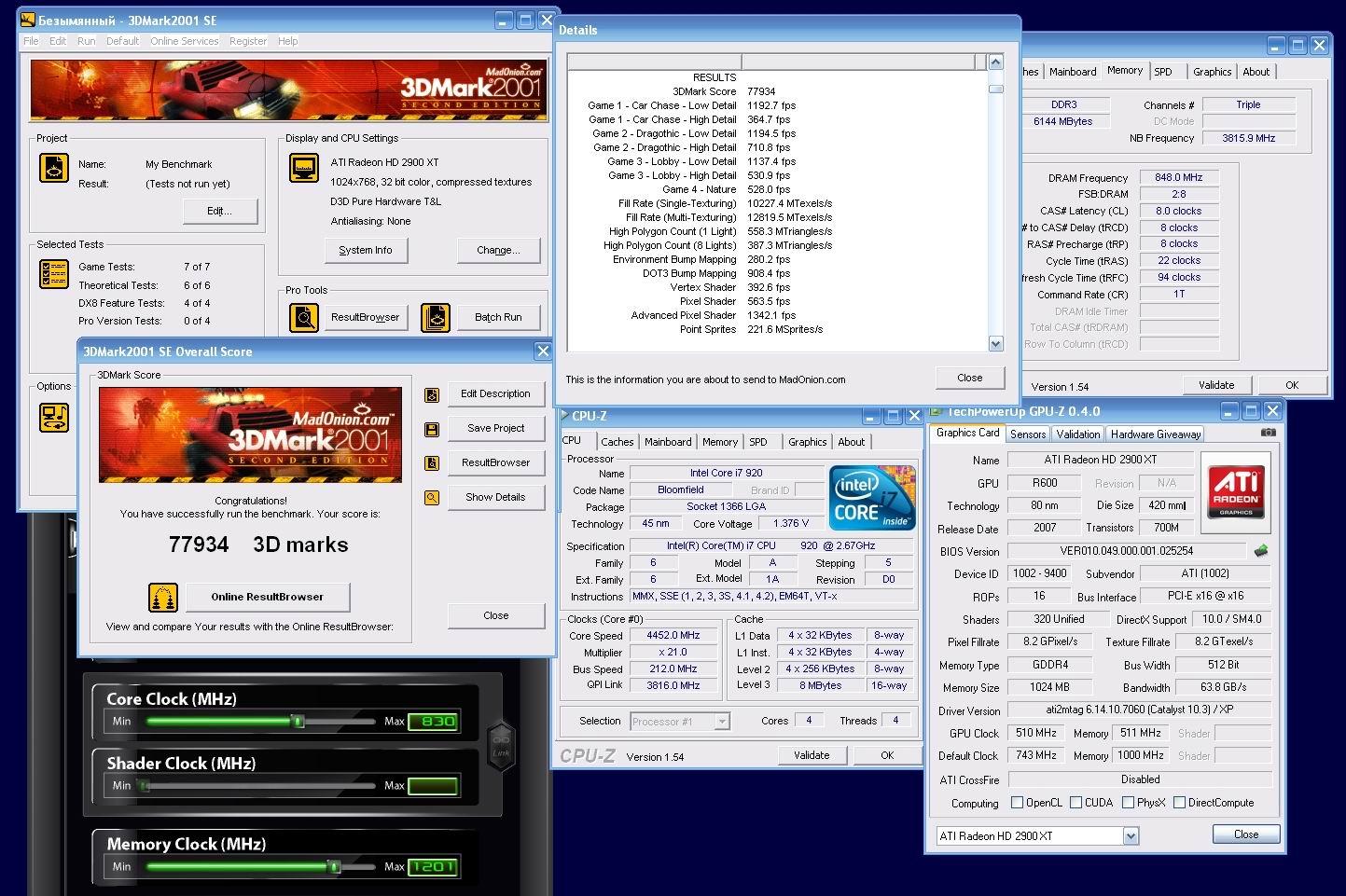Toggle the CUDA checkbox
This screenshot has height=896, width=1346.
tap(1076, 803)
